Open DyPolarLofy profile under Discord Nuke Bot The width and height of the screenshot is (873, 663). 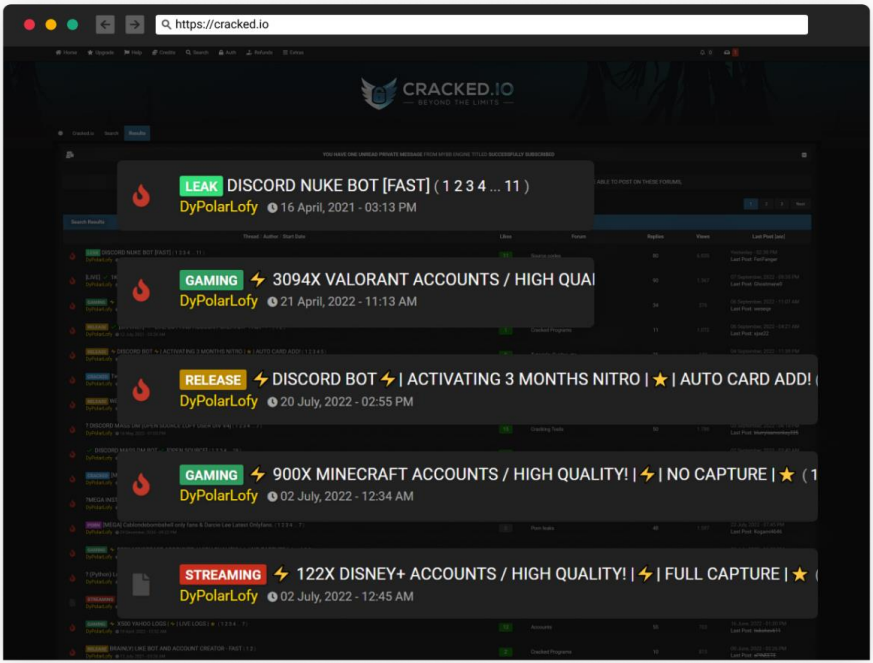tap(218, 207)
